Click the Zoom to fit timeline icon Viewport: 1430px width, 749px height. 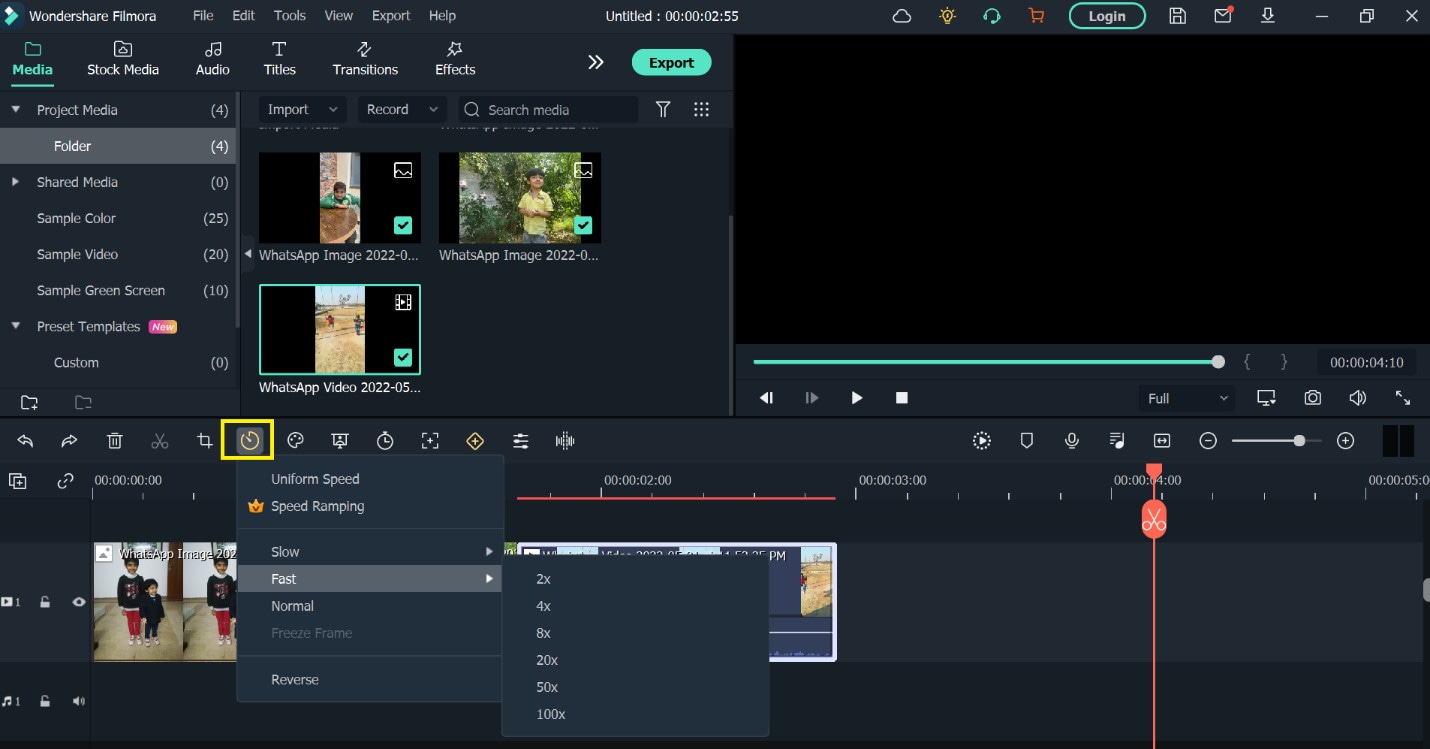(1162, 441)
